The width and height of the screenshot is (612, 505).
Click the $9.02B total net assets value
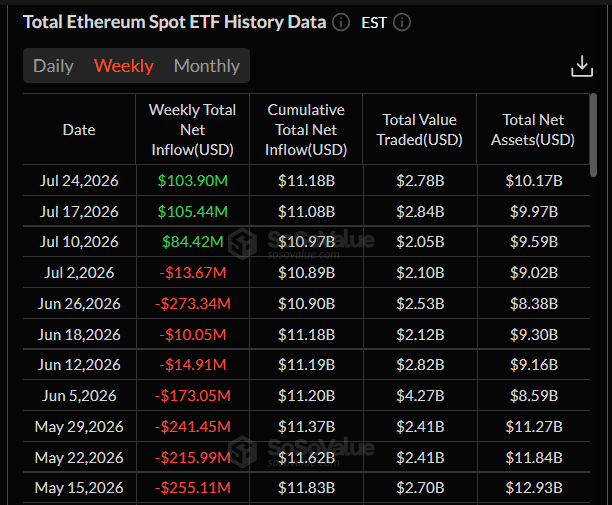tap(534, 272)
